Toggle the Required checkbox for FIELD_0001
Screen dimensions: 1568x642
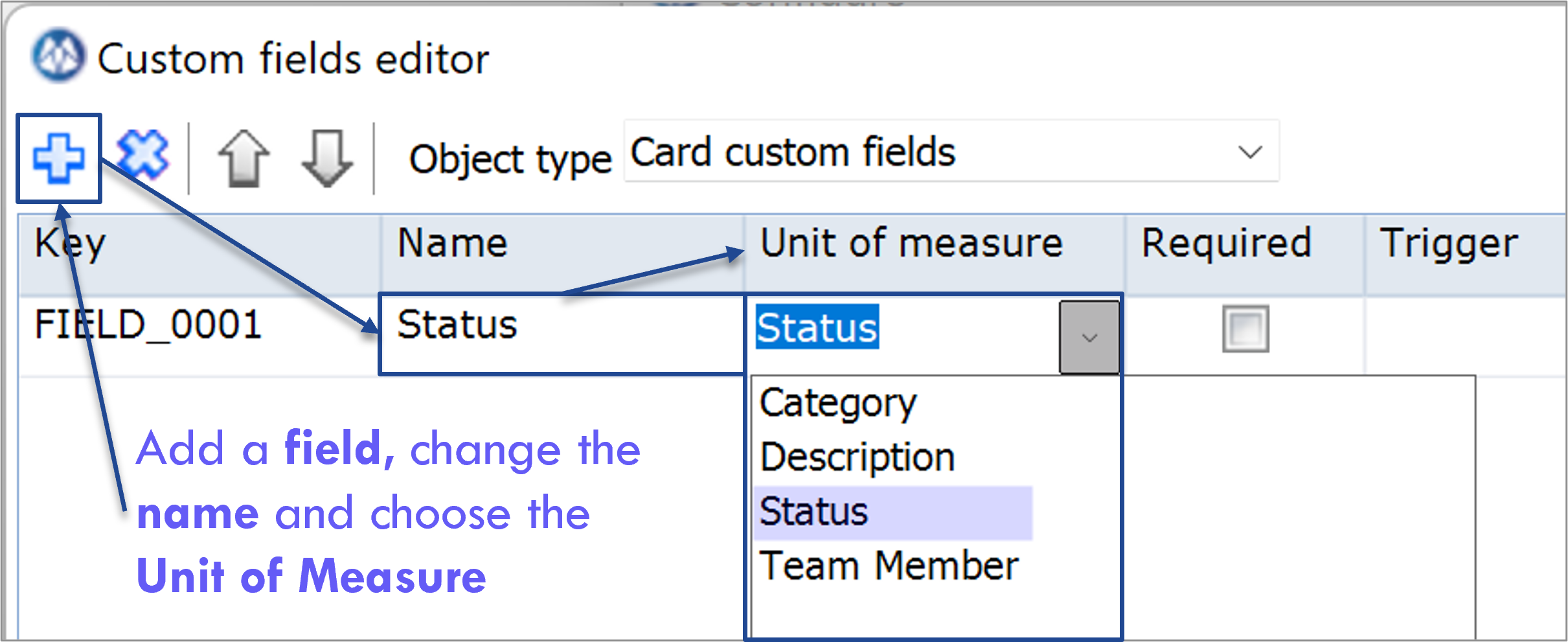[x=1245, y=328]
